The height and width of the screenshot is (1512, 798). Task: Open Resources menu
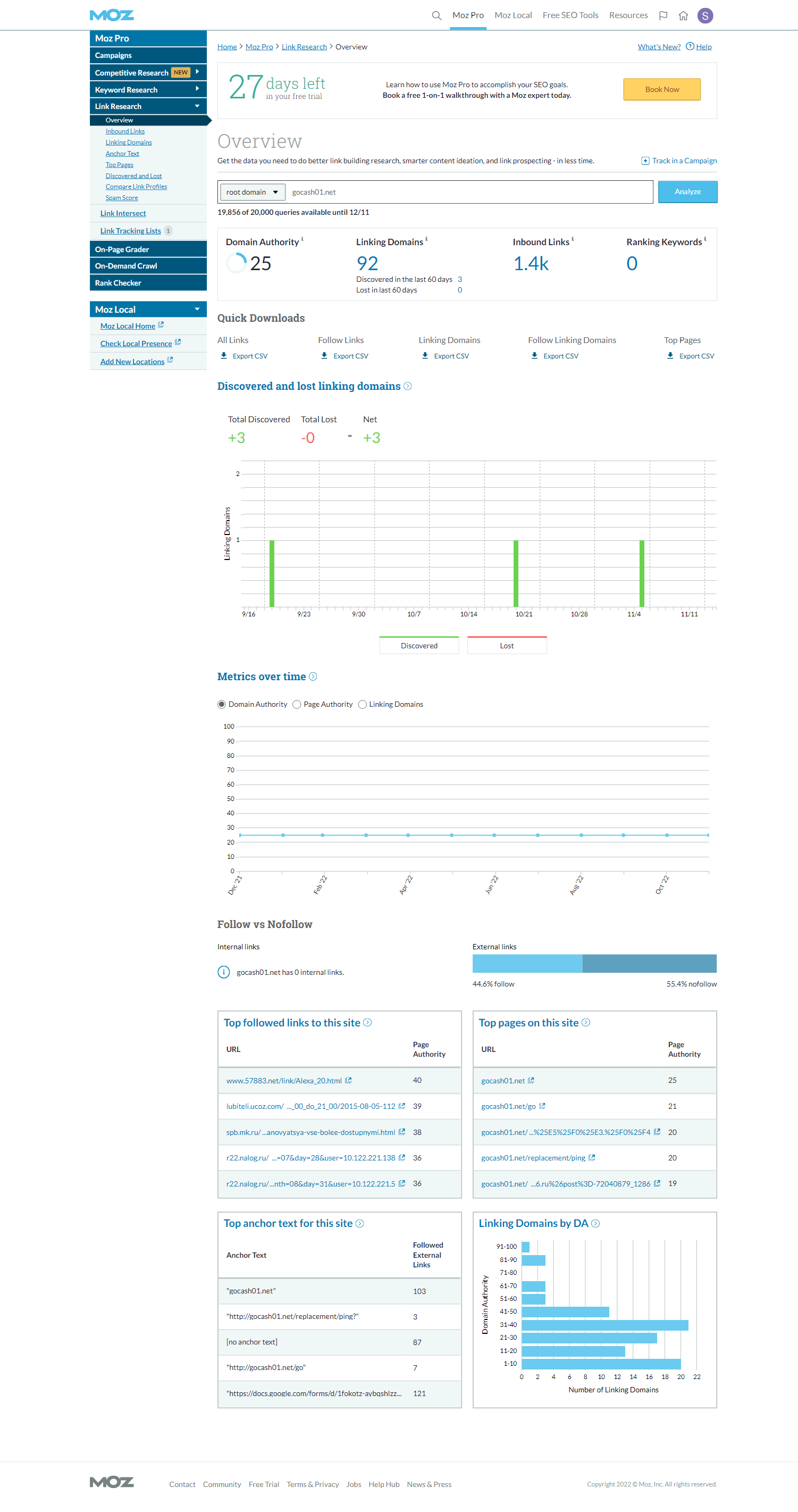pyautogui.click(x=628, y=15)
